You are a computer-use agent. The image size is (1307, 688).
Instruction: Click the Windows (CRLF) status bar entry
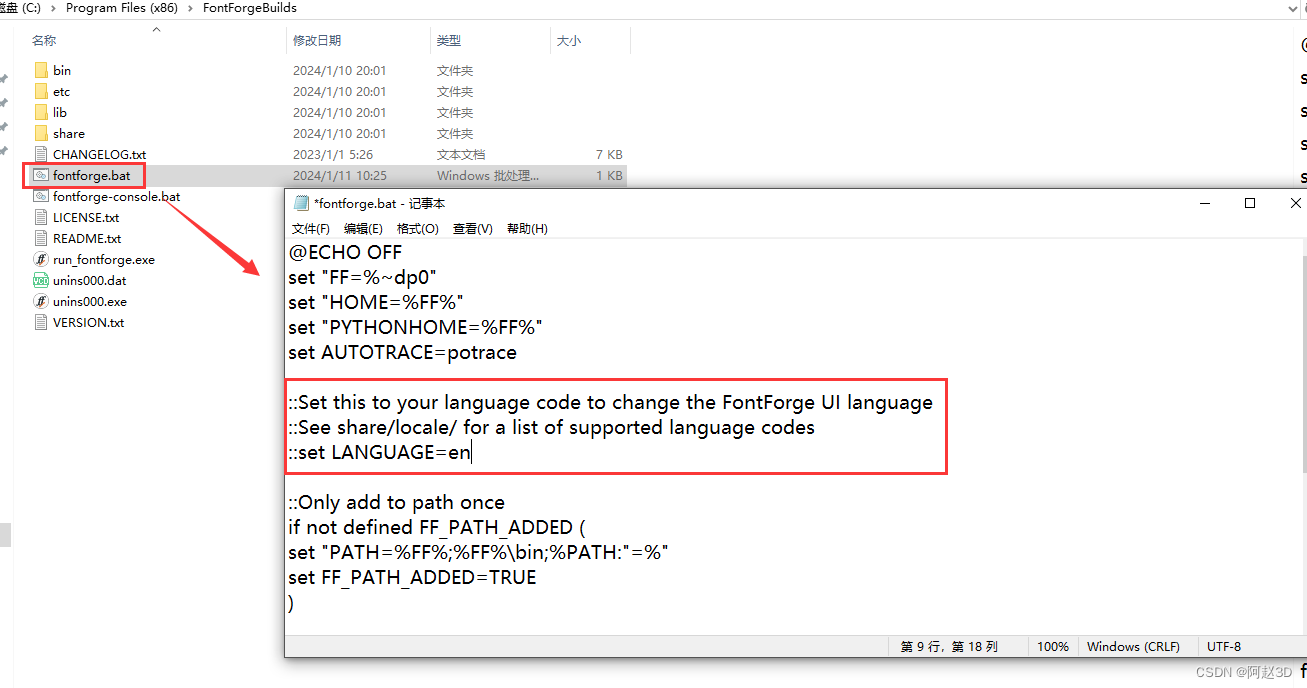[x=1133, y=646]
